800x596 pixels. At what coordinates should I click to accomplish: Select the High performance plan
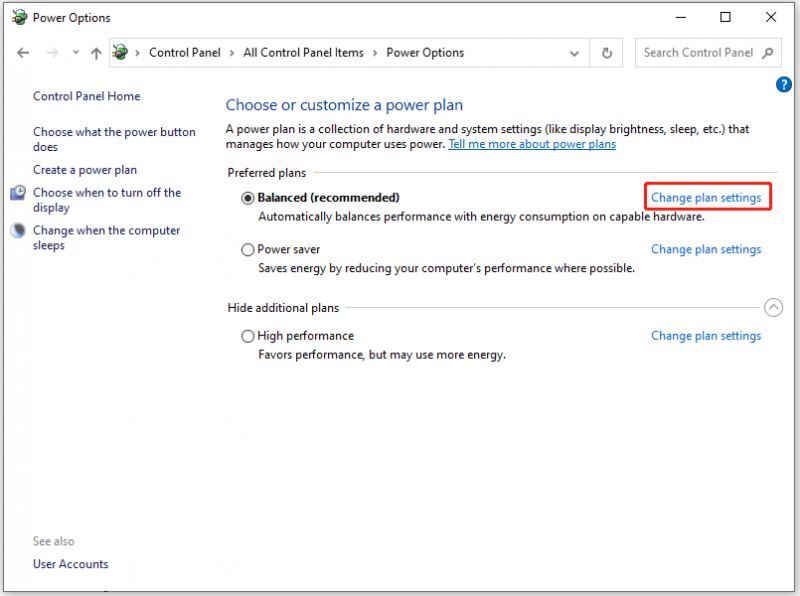point(248,336)
